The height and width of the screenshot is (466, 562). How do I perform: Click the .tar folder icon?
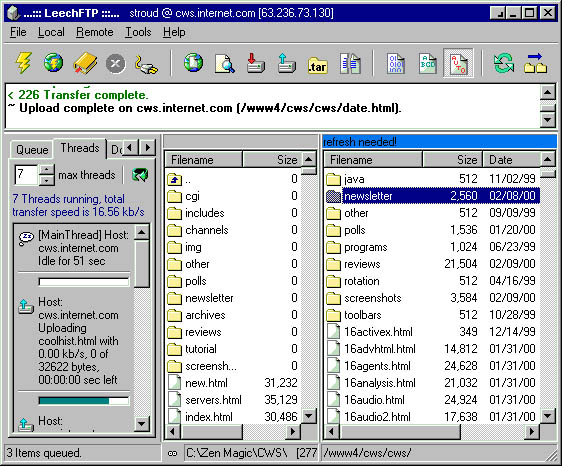coord(318,65)
